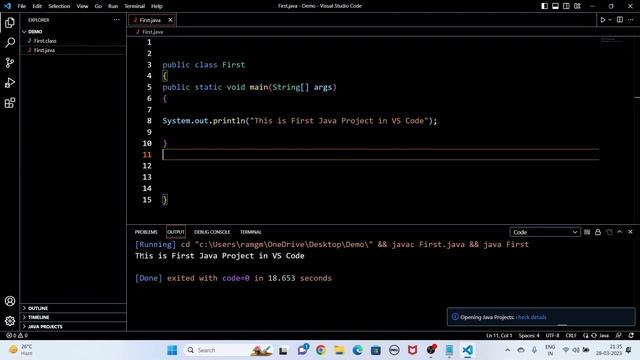Collapse the DEMO folder section
Screen dimensions: 640x360
tap(73, 31)
